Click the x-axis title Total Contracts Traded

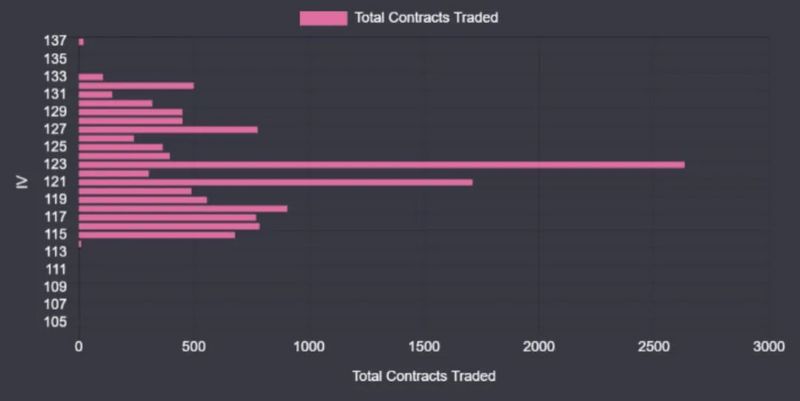click(x=424, y=376)
